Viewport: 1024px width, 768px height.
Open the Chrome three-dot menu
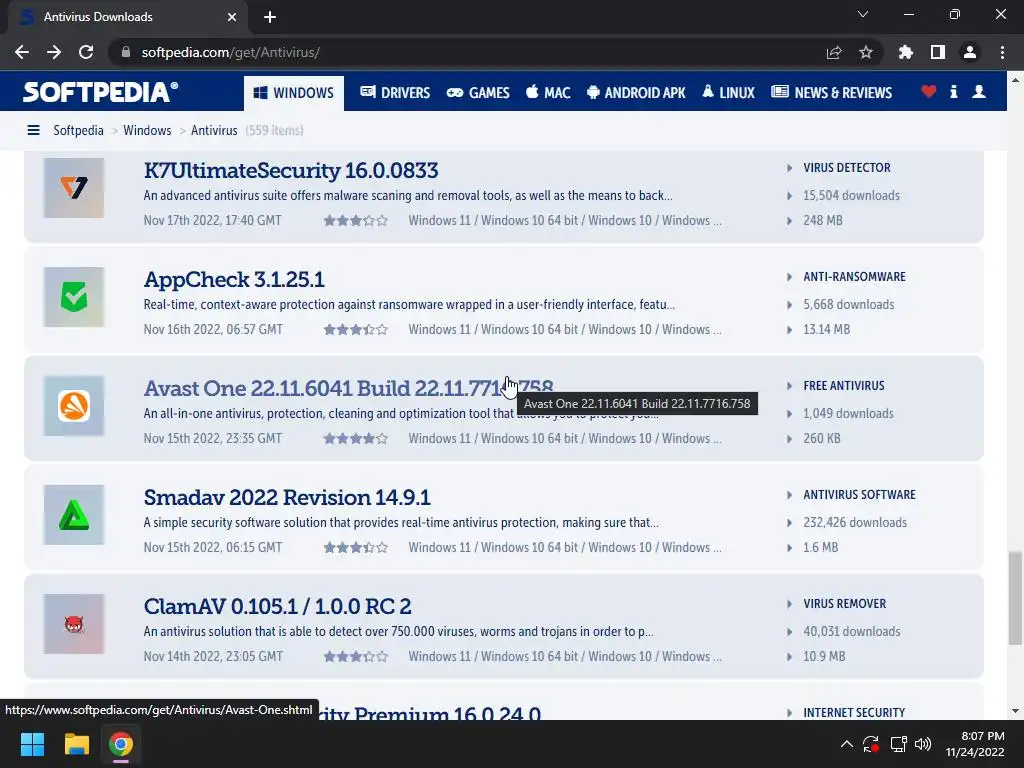coord(1002,52)
